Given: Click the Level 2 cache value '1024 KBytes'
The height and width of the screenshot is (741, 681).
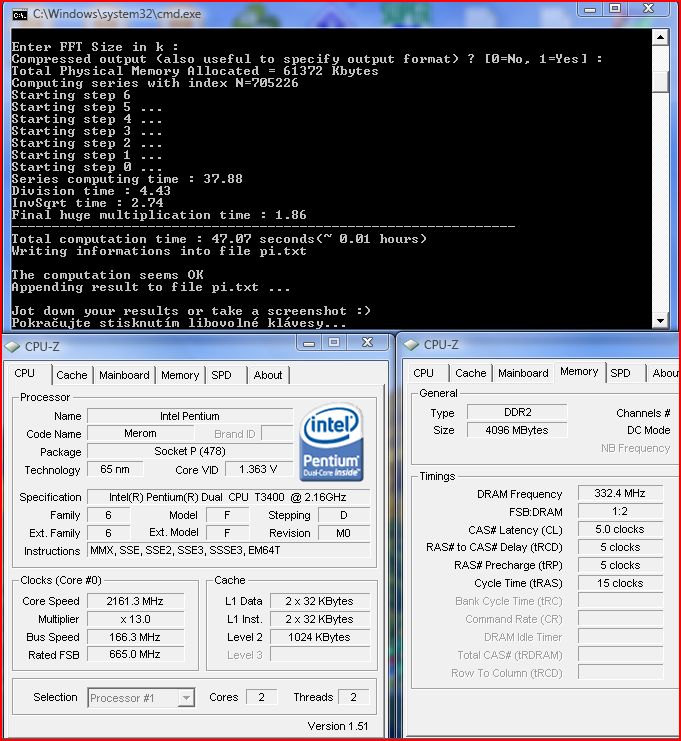Looking at the screenshot, I should point(319,637).
